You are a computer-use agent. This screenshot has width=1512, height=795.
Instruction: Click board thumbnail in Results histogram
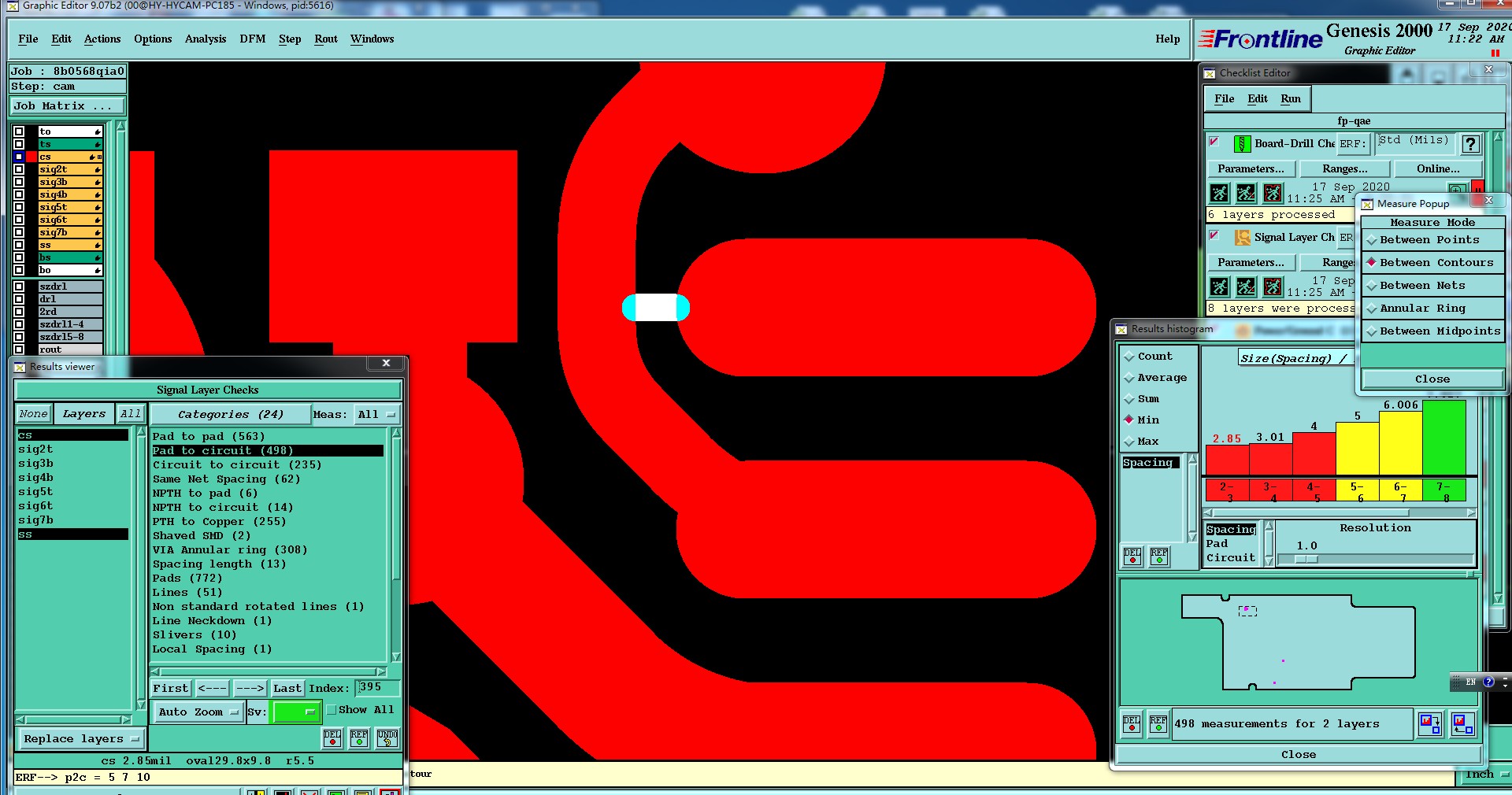click(x=1298, y=641)
